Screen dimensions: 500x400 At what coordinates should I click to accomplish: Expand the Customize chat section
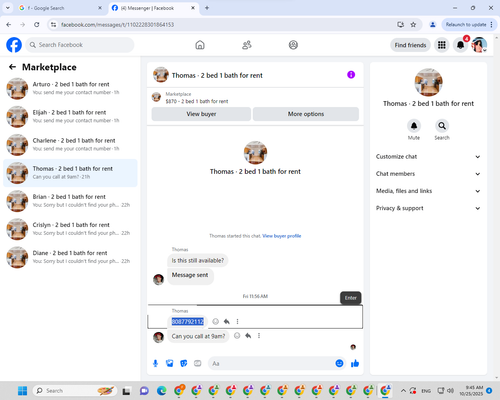tap(428, 157)
